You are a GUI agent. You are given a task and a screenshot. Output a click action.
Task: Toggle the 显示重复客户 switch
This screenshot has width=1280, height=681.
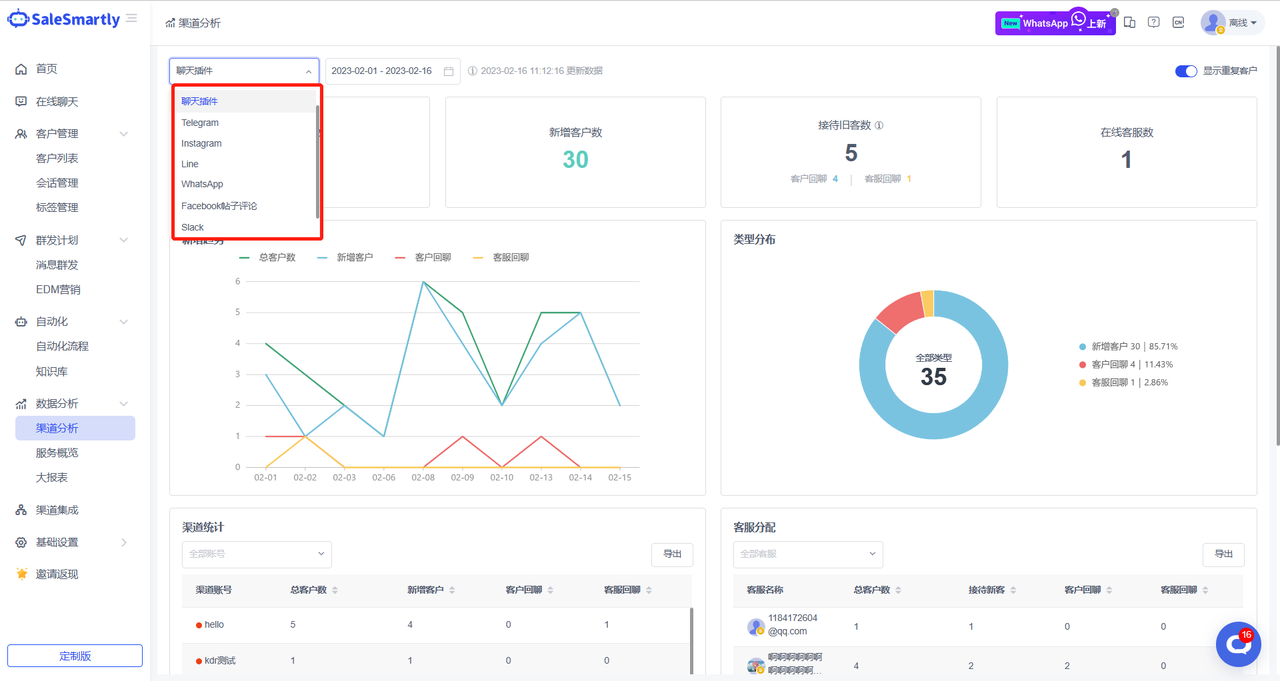click(1185, 71)
